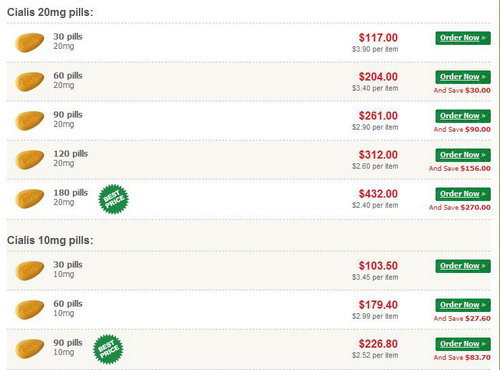
Task: Order 60 pills 20mg for $204.00
Action: click(x=463, y=77)
